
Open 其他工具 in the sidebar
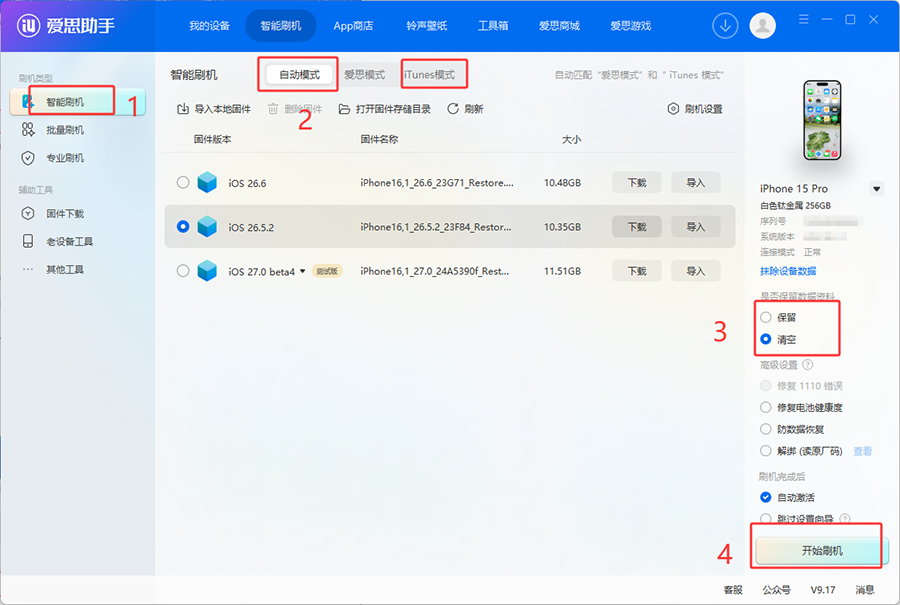(65, 269)
